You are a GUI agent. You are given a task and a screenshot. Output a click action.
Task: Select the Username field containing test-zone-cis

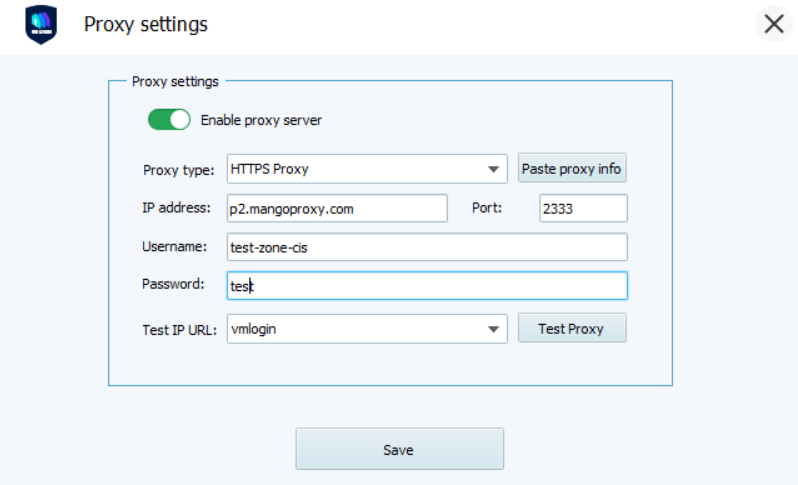(426, 247)
